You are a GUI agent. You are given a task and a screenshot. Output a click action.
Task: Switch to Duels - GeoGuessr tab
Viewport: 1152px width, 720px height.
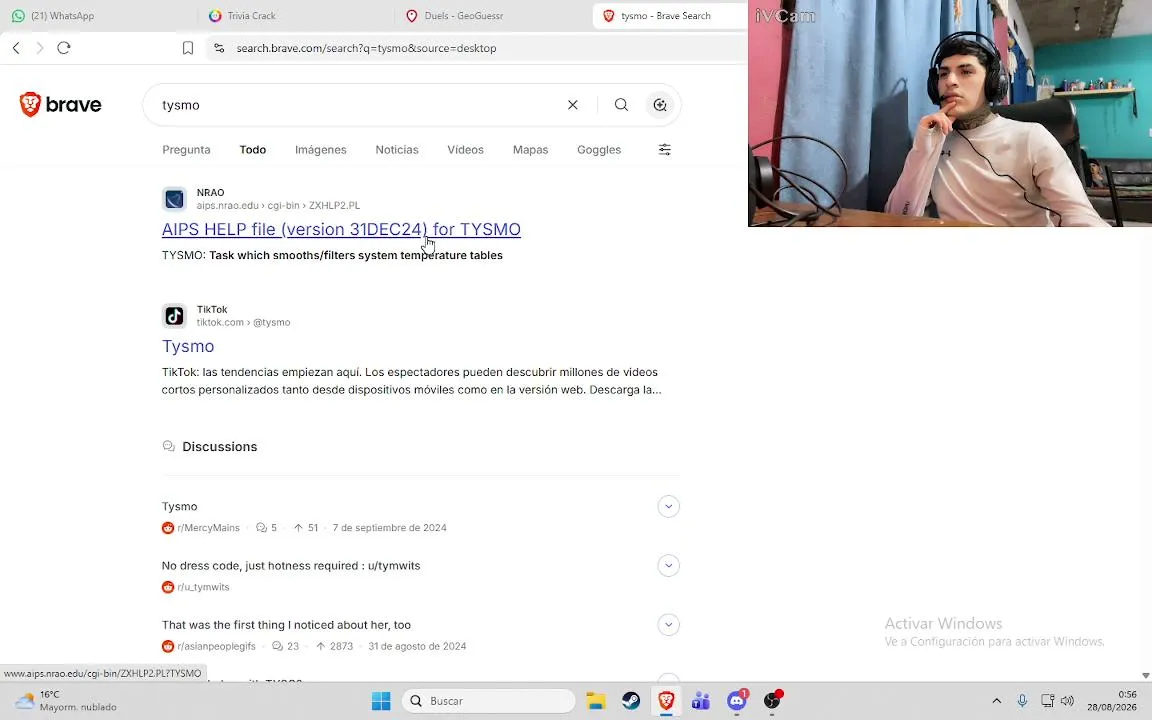pos(492,15)
